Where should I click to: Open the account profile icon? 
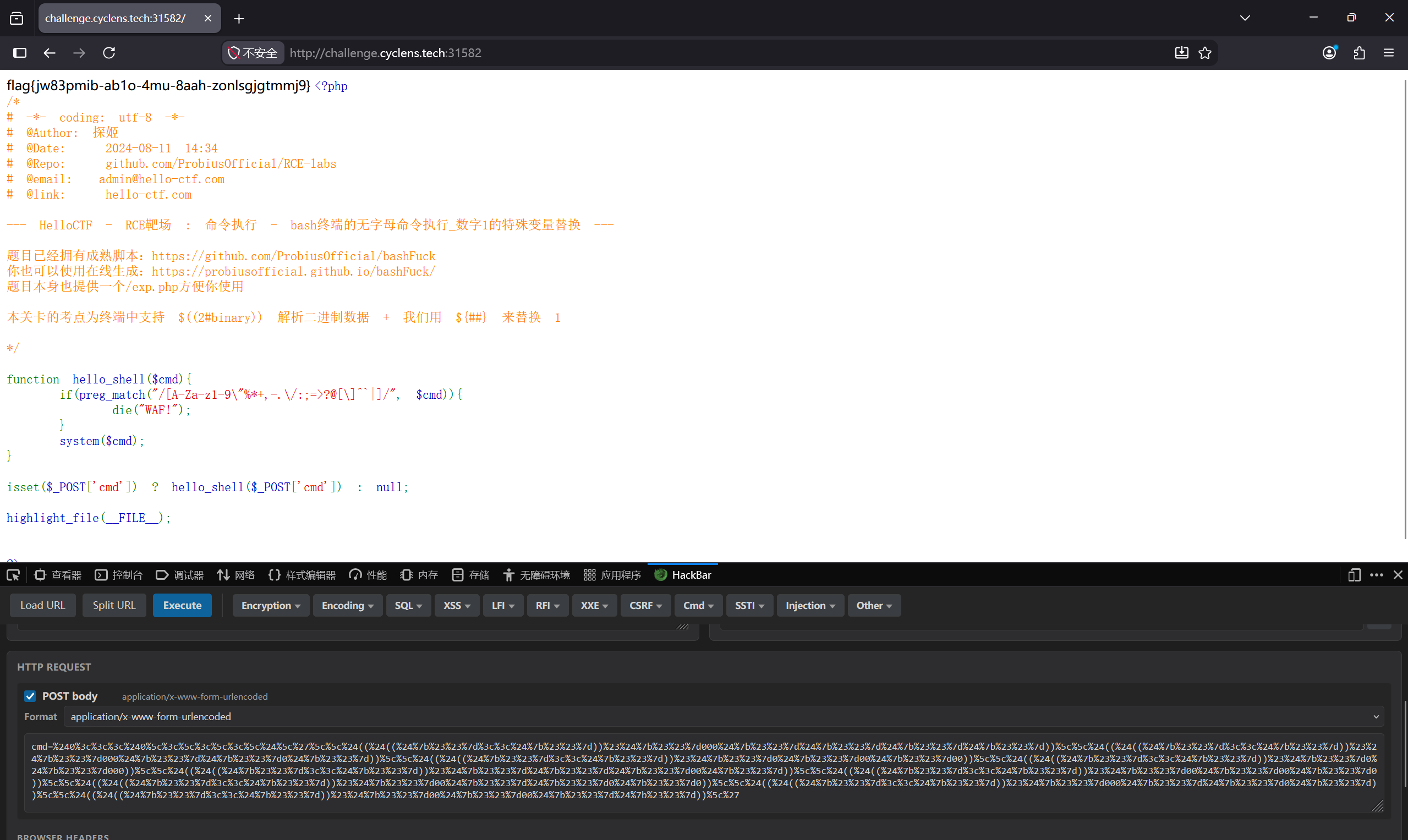[x=1329, y=53]
